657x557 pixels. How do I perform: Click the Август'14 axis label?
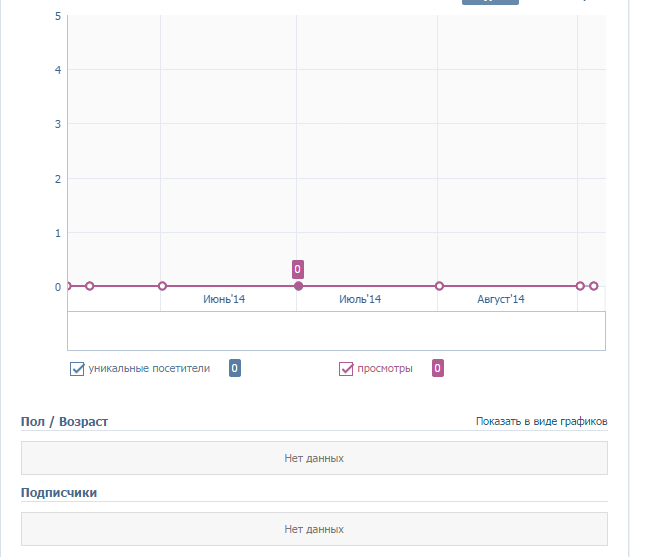coord(501,299)
